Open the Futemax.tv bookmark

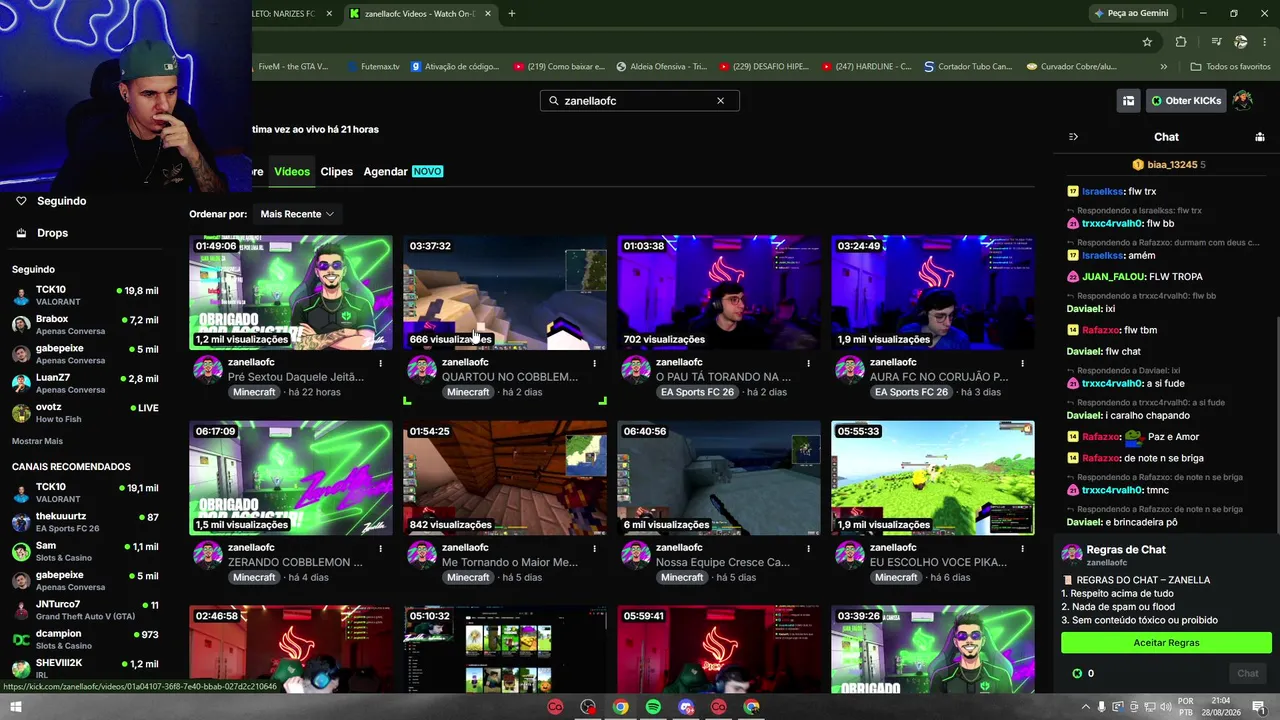tap(373, 67)
